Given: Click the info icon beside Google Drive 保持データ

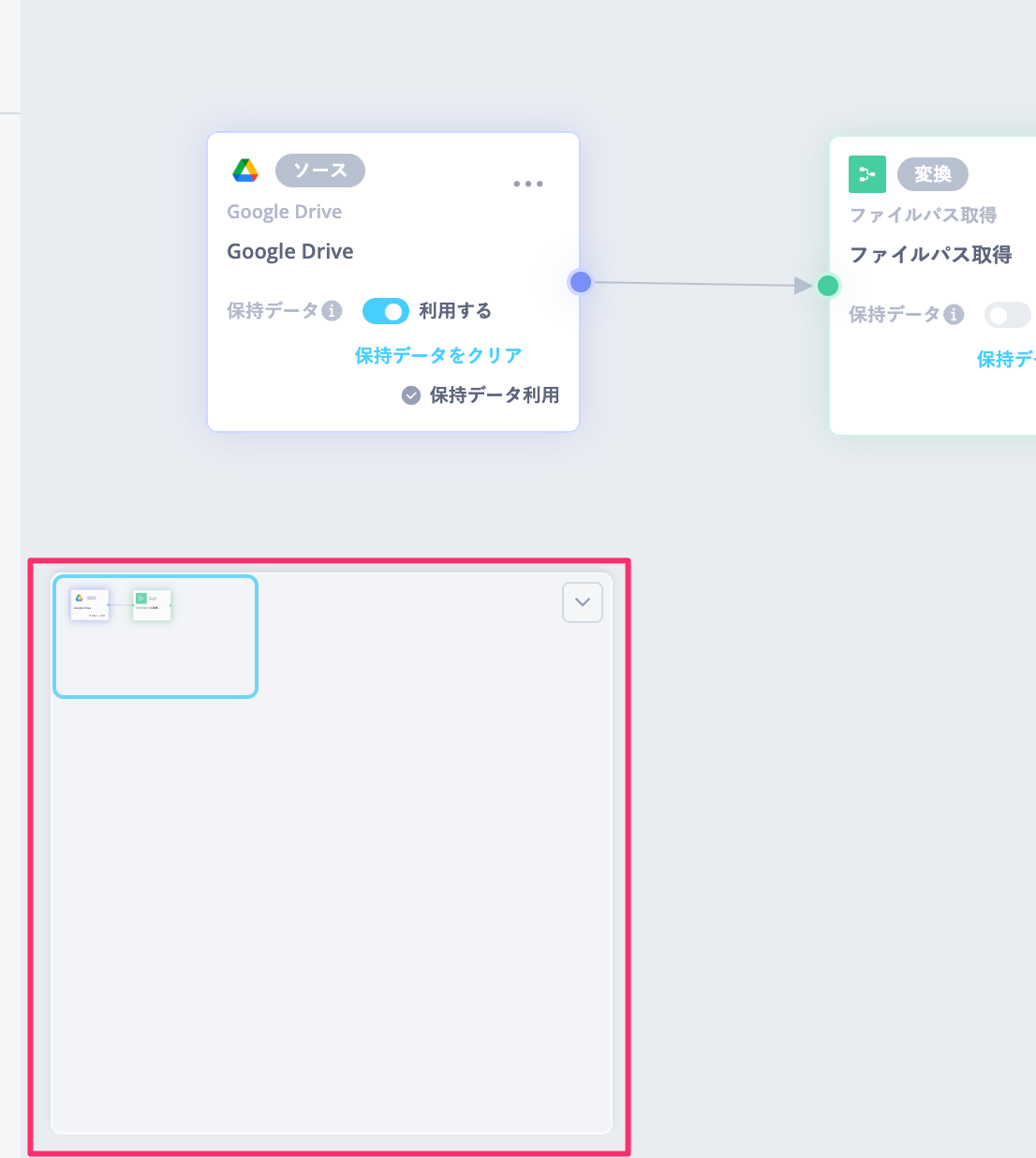Looking at the screenshot, I should coord(332,311).
